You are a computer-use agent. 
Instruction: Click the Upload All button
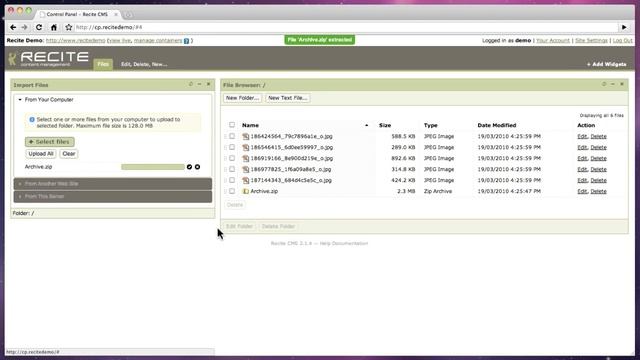coord(41,154)
